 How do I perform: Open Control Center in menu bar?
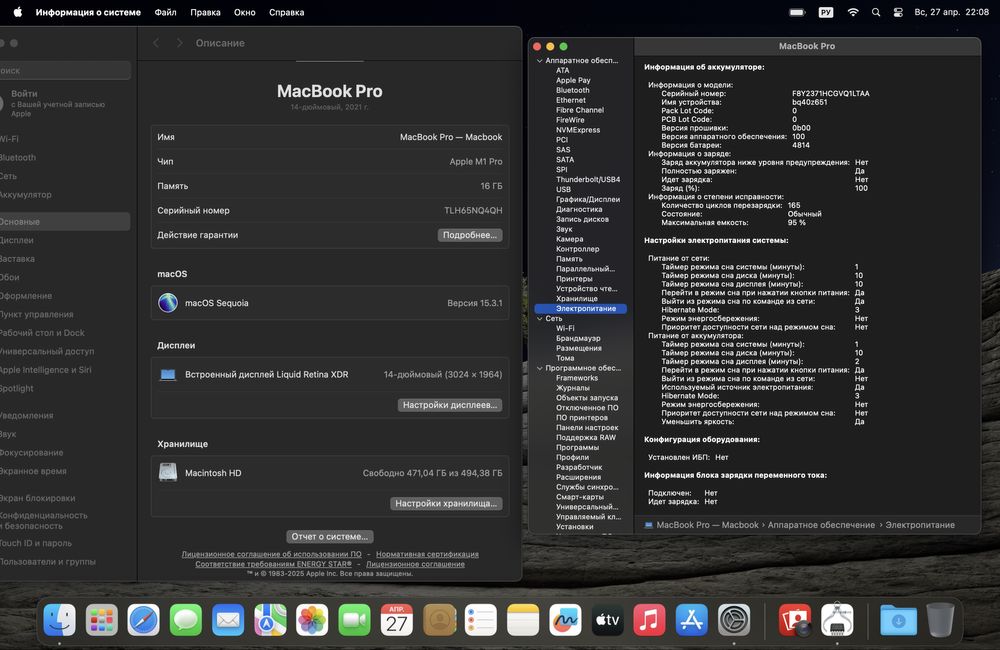[898, 12]
